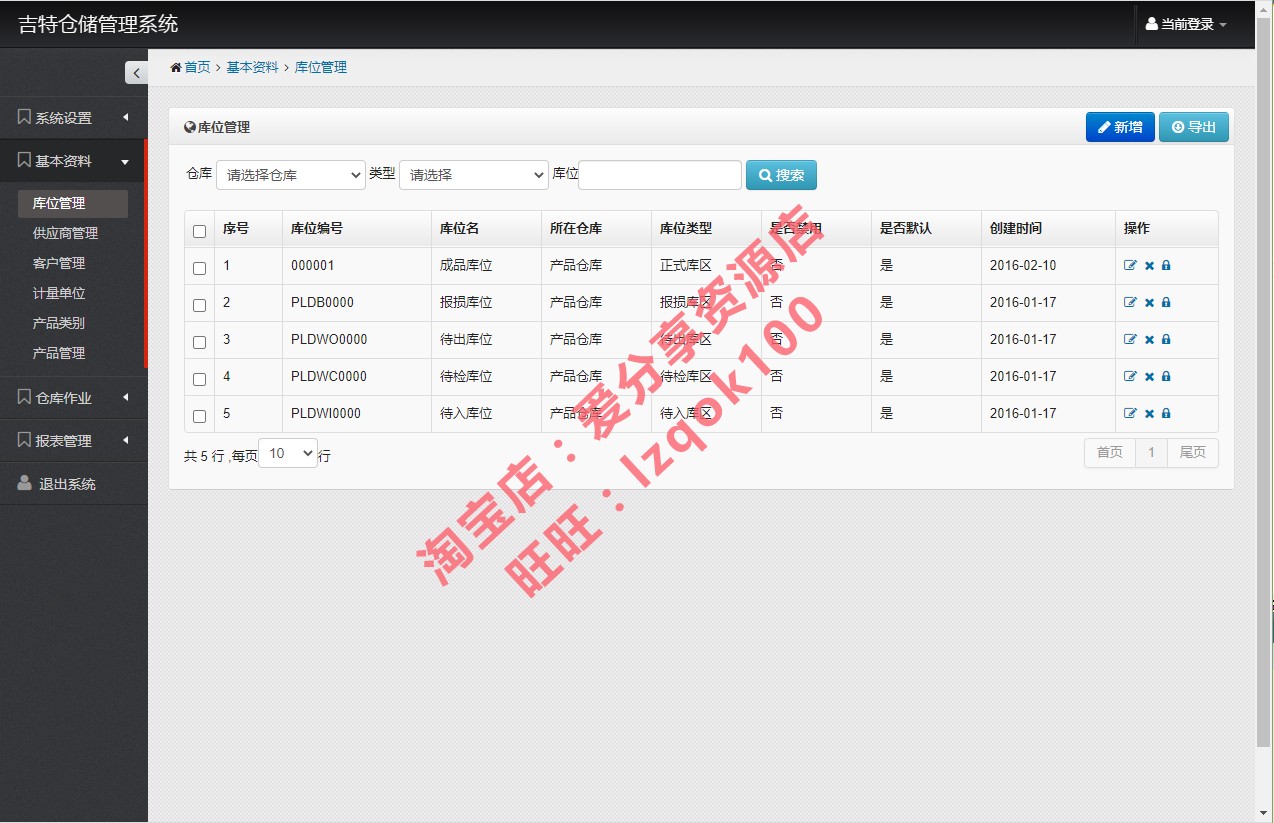Image resolution: width=1274 pixels, height=823 pixels.
Task: Check the checkbox for row PLDWI0000
Action: (199, 416)
